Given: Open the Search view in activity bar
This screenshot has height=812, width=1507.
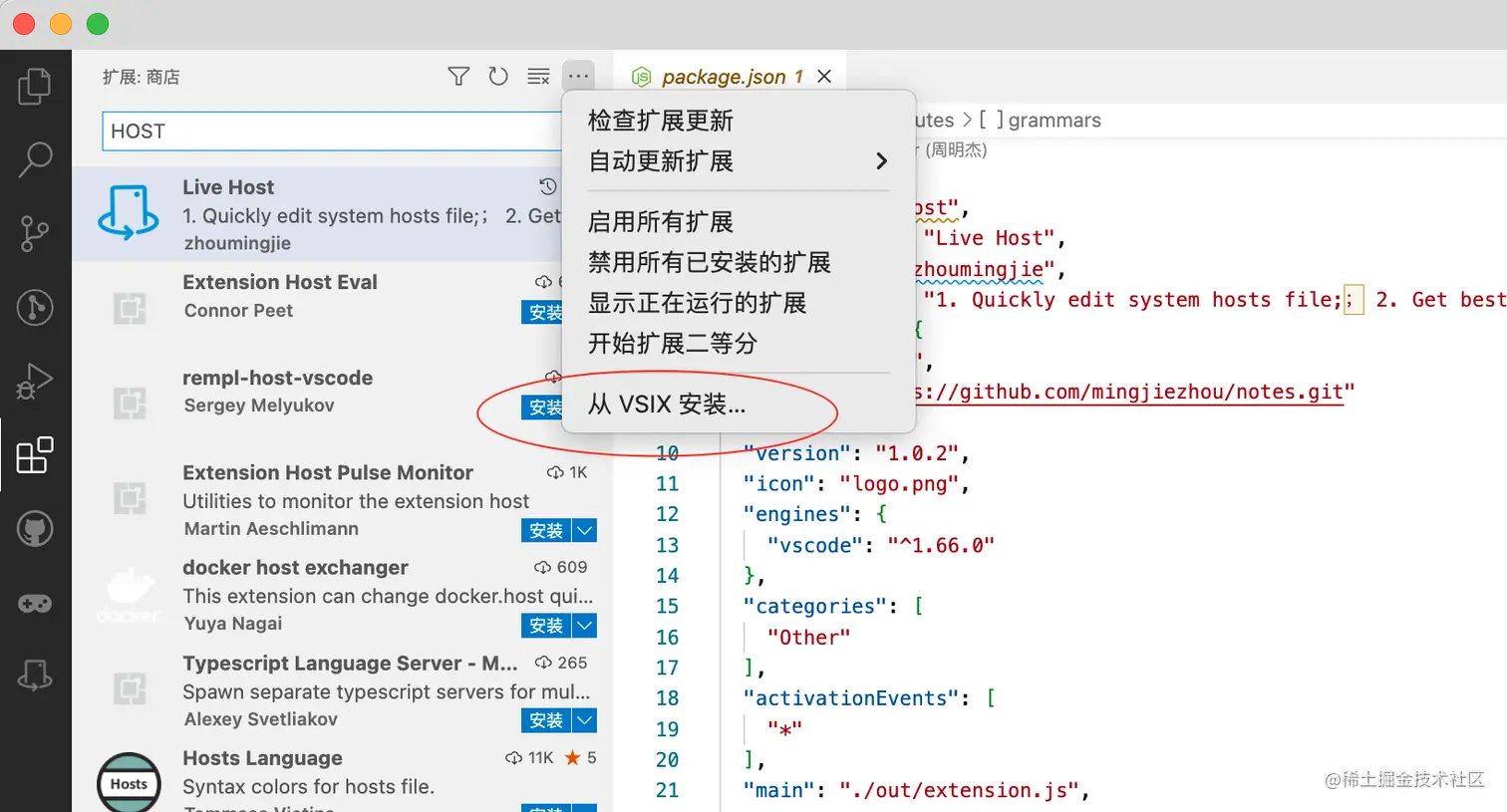Looking at the screenshot, I should coord(35,159).
